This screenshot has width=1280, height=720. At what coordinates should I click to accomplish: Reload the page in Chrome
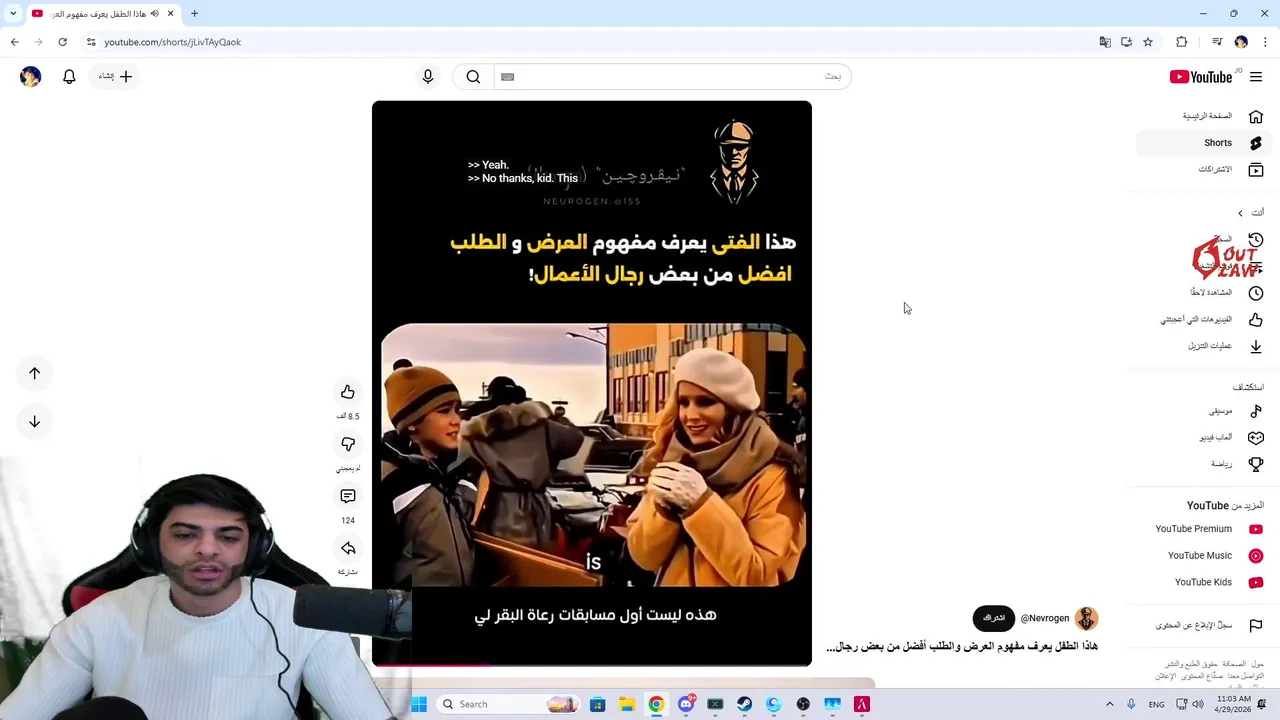(x=62, y=42)
